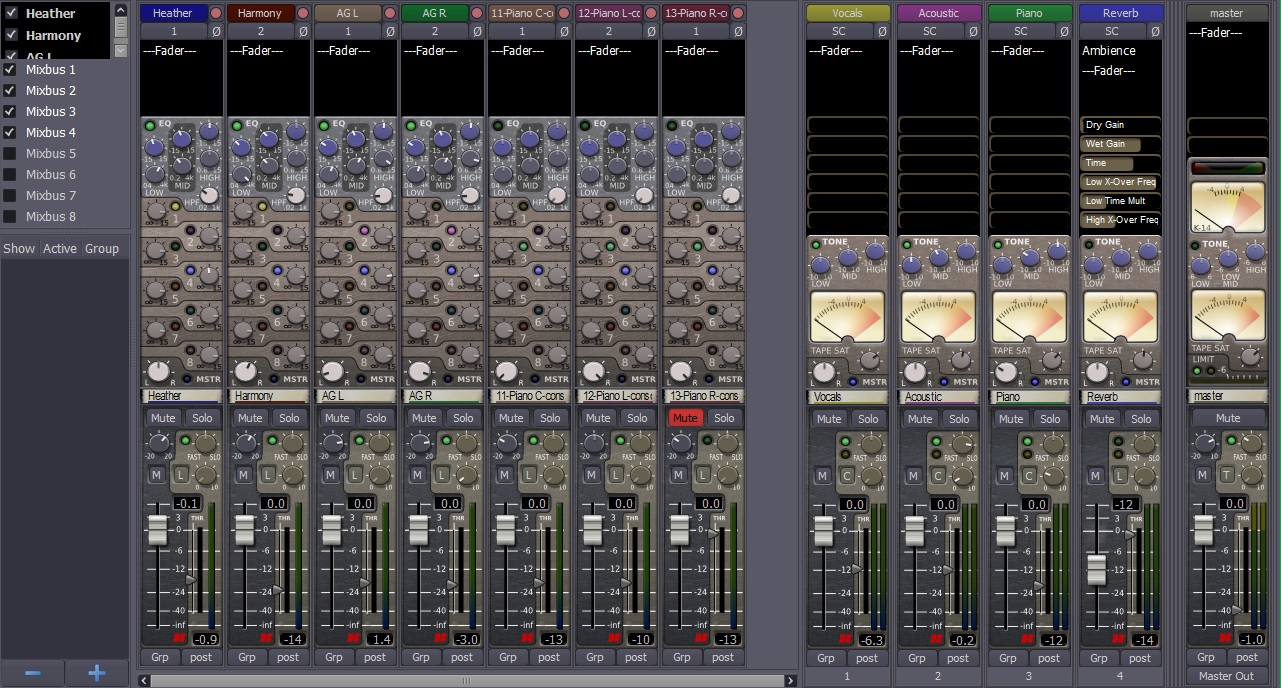Arm recording on the Heather track
Viewport: 1281px width, 688px height.
click(x=216, y=13)
